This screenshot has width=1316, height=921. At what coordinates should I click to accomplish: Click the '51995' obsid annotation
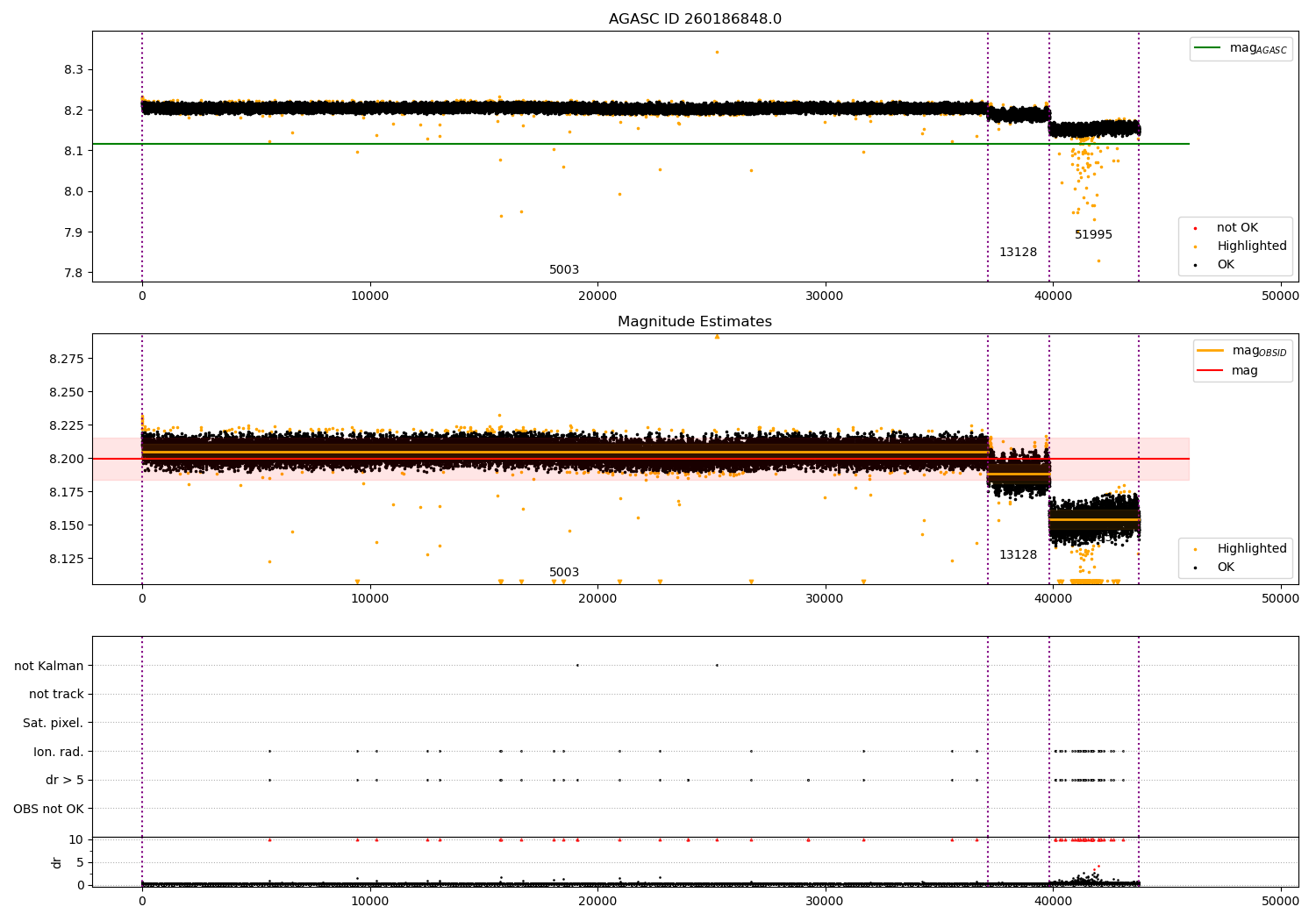point(1093,235)
